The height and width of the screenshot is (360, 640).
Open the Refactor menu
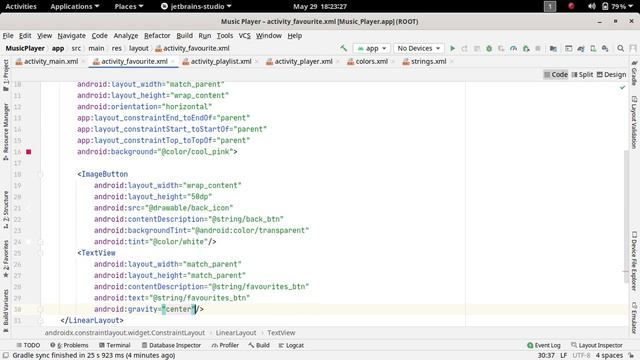[157, 36]
